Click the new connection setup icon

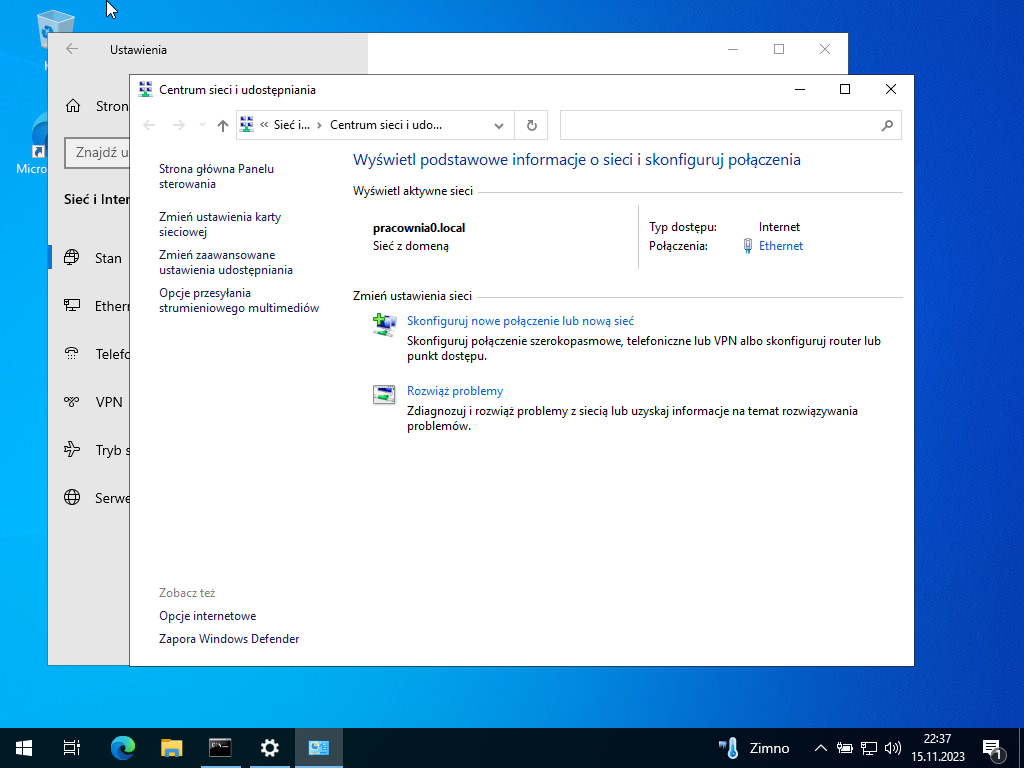(x=384, y=325)
